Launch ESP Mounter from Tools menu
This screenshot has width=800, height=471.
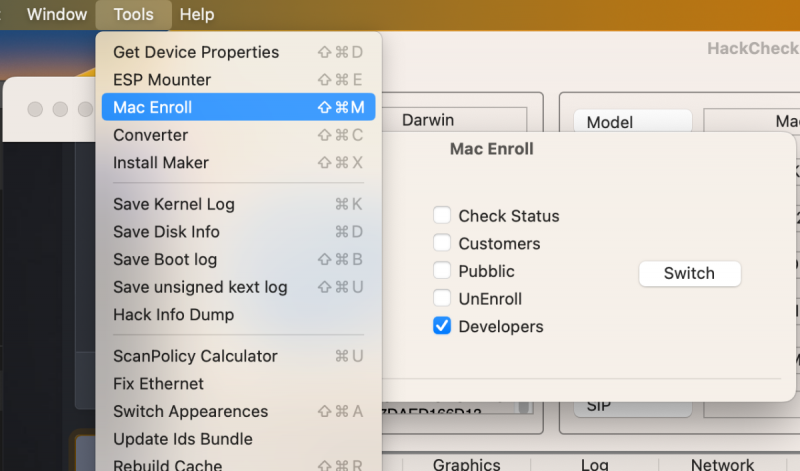(162, 80)
